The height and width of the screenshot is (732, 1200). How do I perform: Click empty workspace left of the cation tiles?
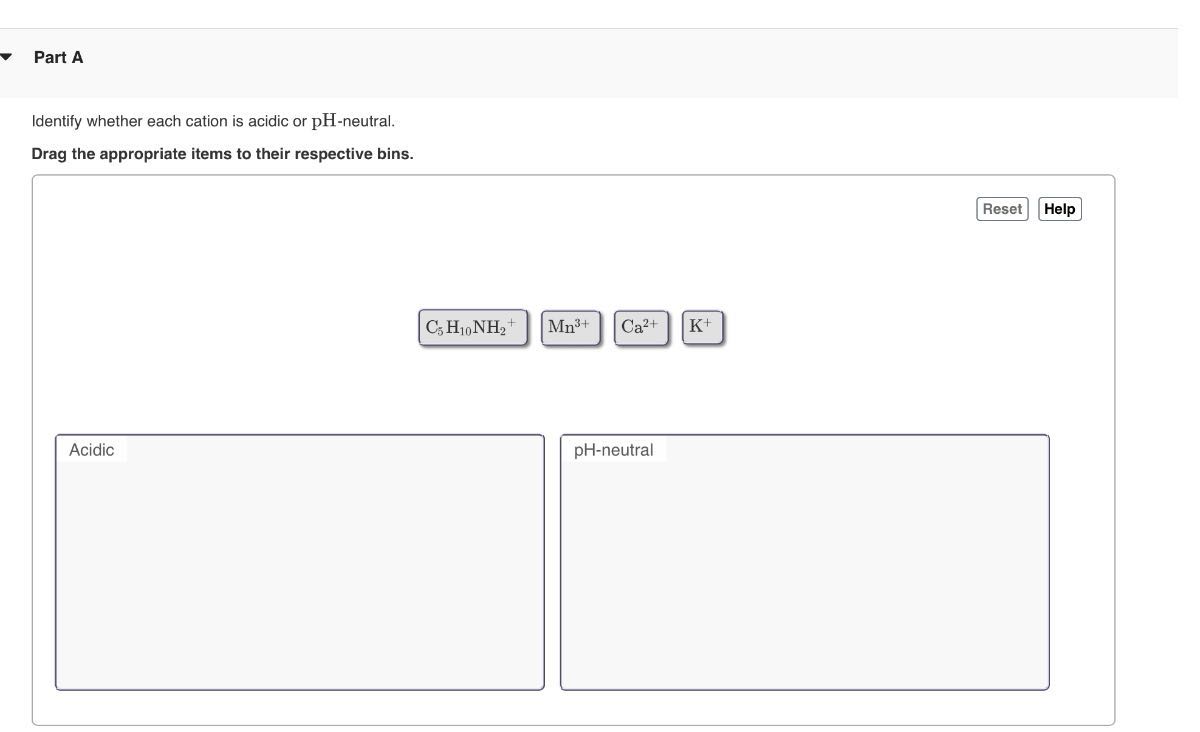point(230,328)
